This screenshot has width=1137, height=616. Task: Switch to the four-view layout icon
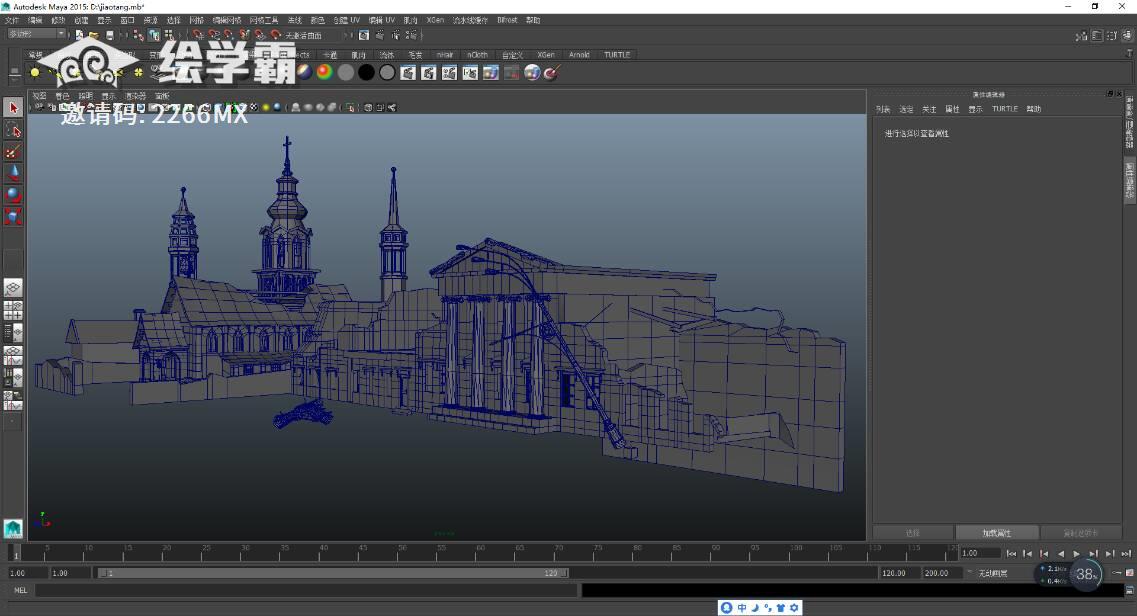click(x=13, y=310)
